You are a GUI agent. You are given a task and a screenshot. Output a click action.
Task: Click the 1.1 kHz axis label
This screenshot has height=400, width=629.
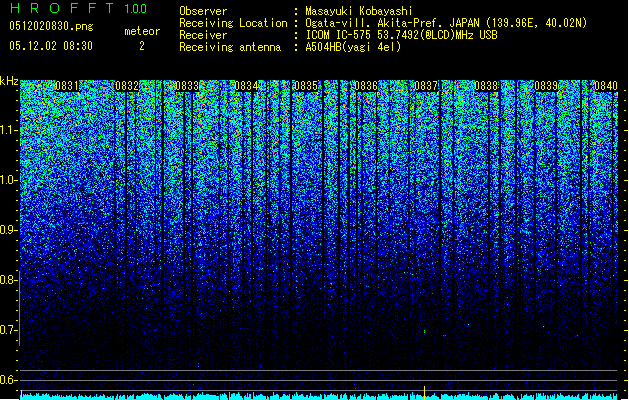[x=9, y=130]
